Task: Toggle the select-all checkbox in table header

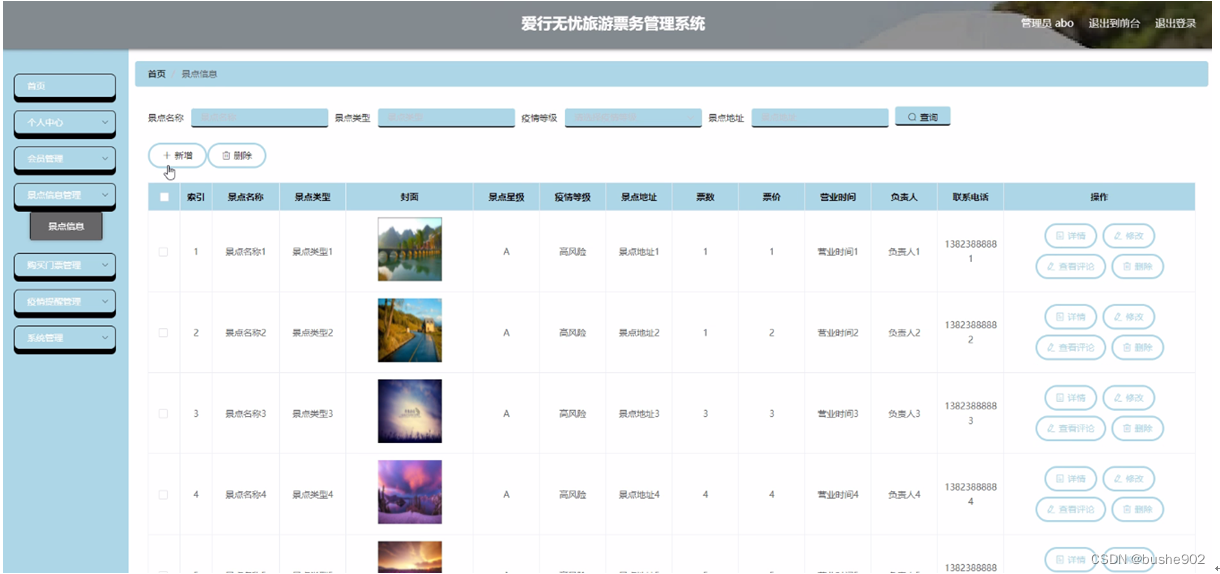Action: [x=164, y=197]
